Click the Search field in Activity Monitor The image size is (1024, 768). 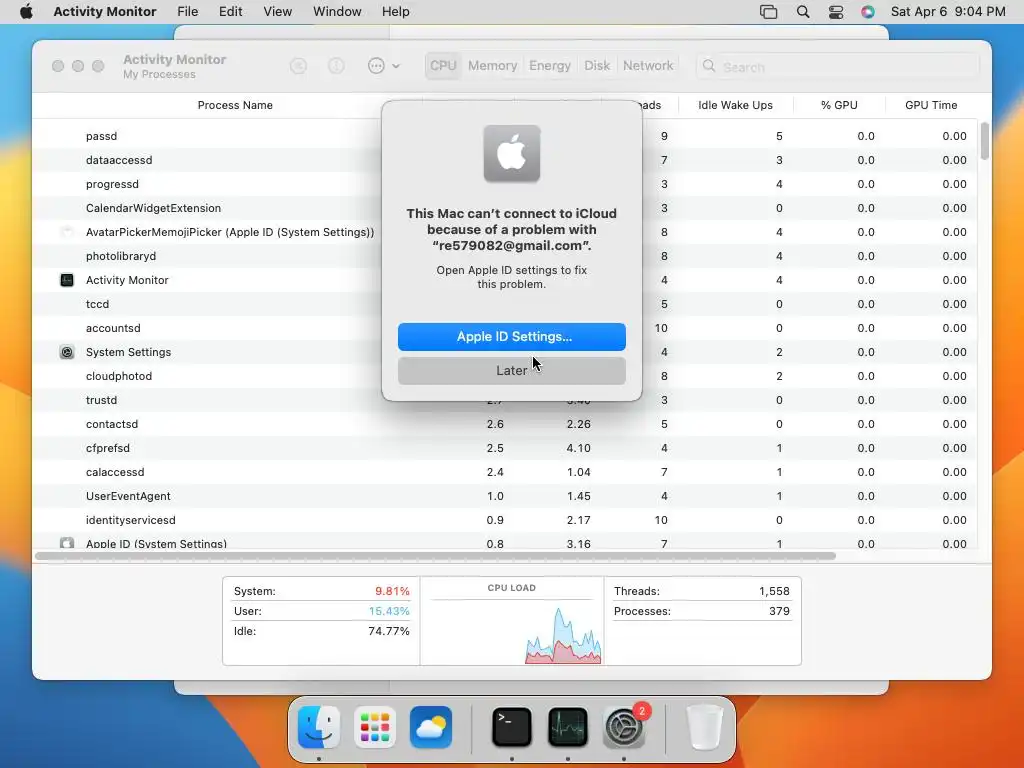(x=838, y=67)
